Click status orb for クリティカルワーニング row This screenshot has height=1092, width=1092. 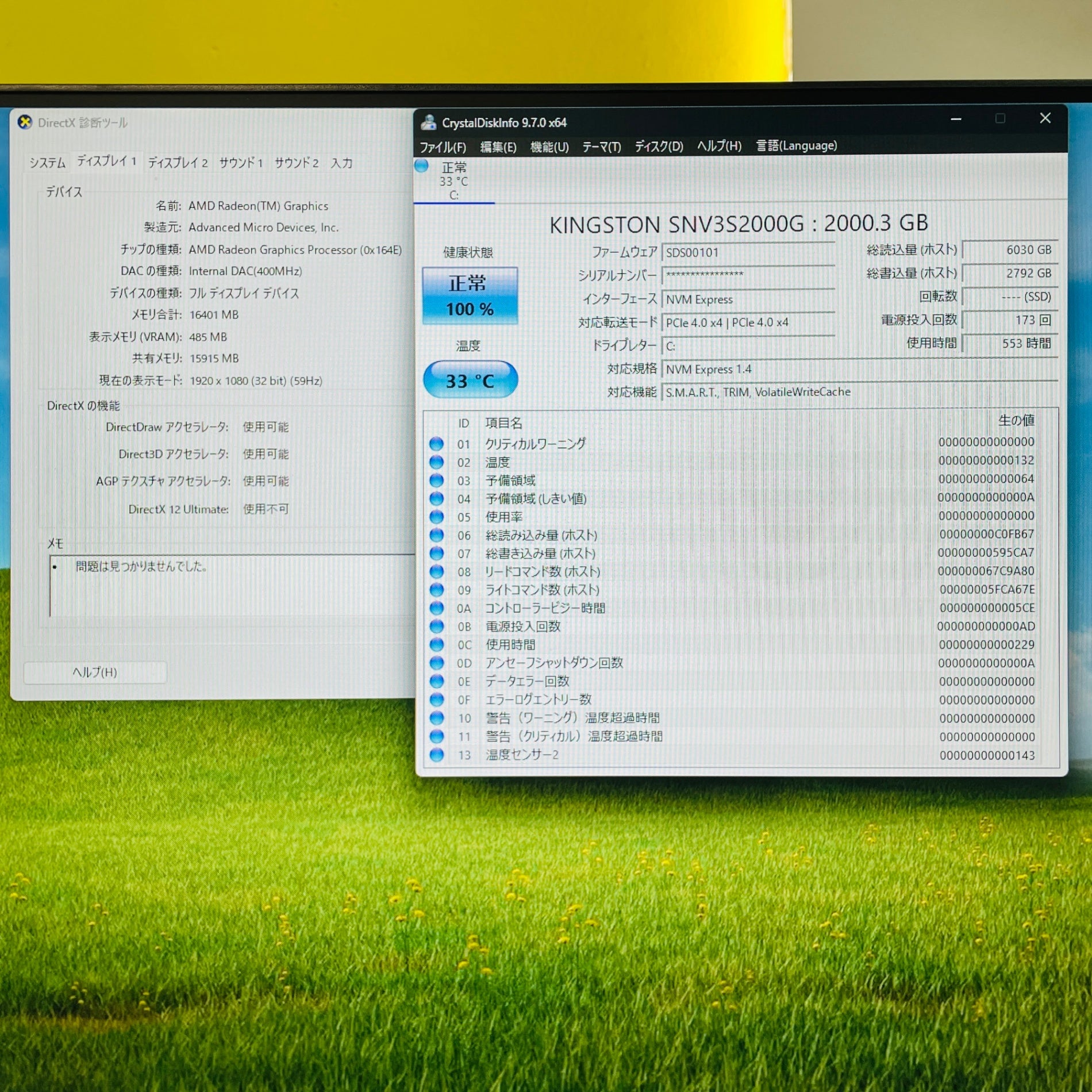coord(437,444)
